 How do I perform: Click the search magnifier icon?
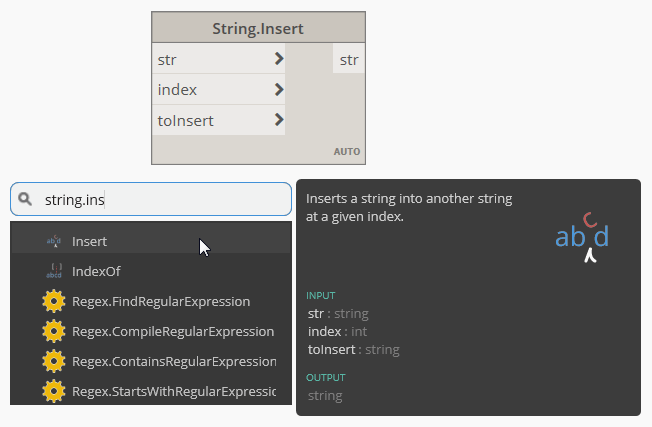click(x=26, y=199)
